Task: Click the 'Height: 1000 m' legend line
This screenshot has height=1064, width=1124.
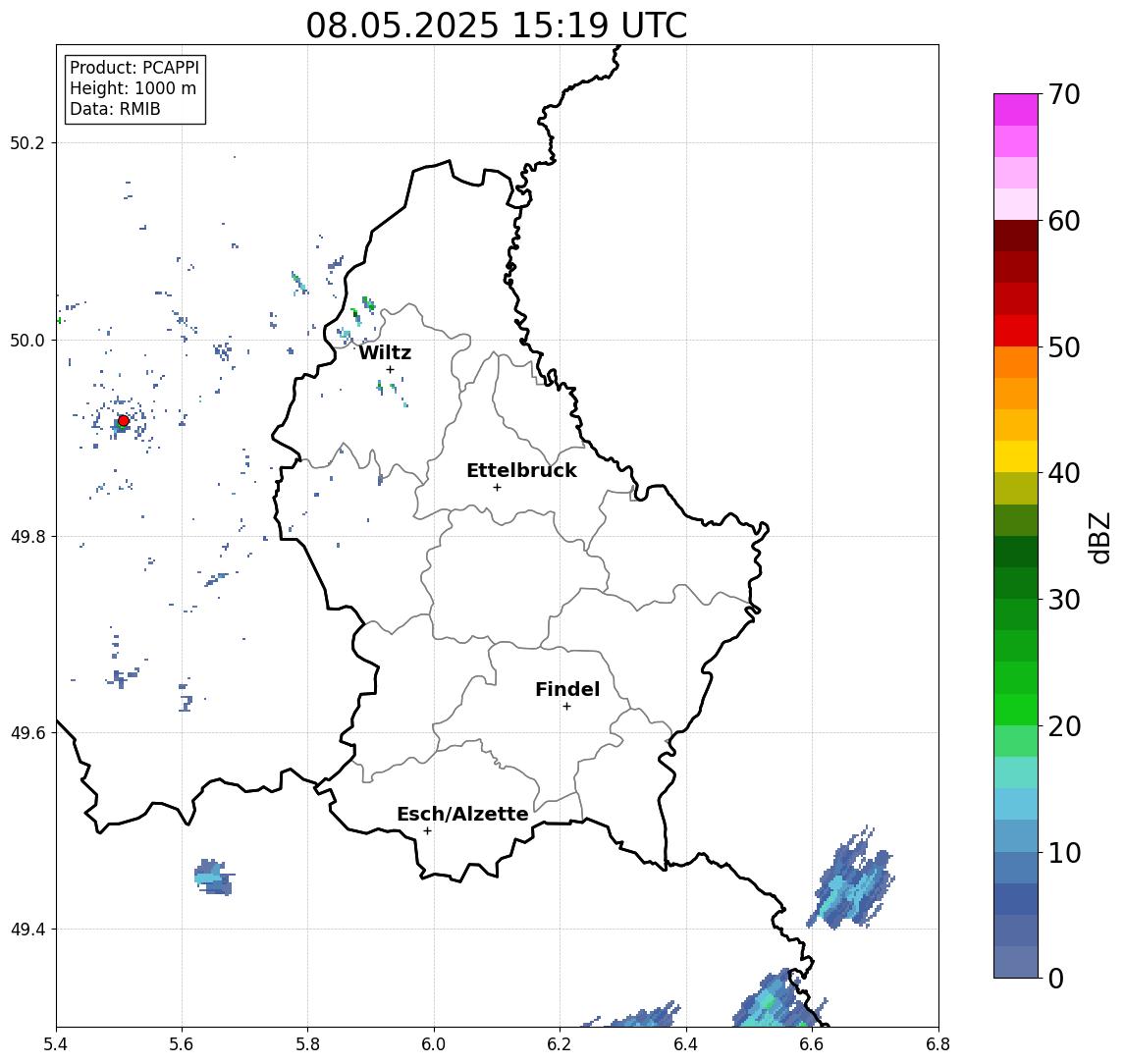Action: pos(133,88)
